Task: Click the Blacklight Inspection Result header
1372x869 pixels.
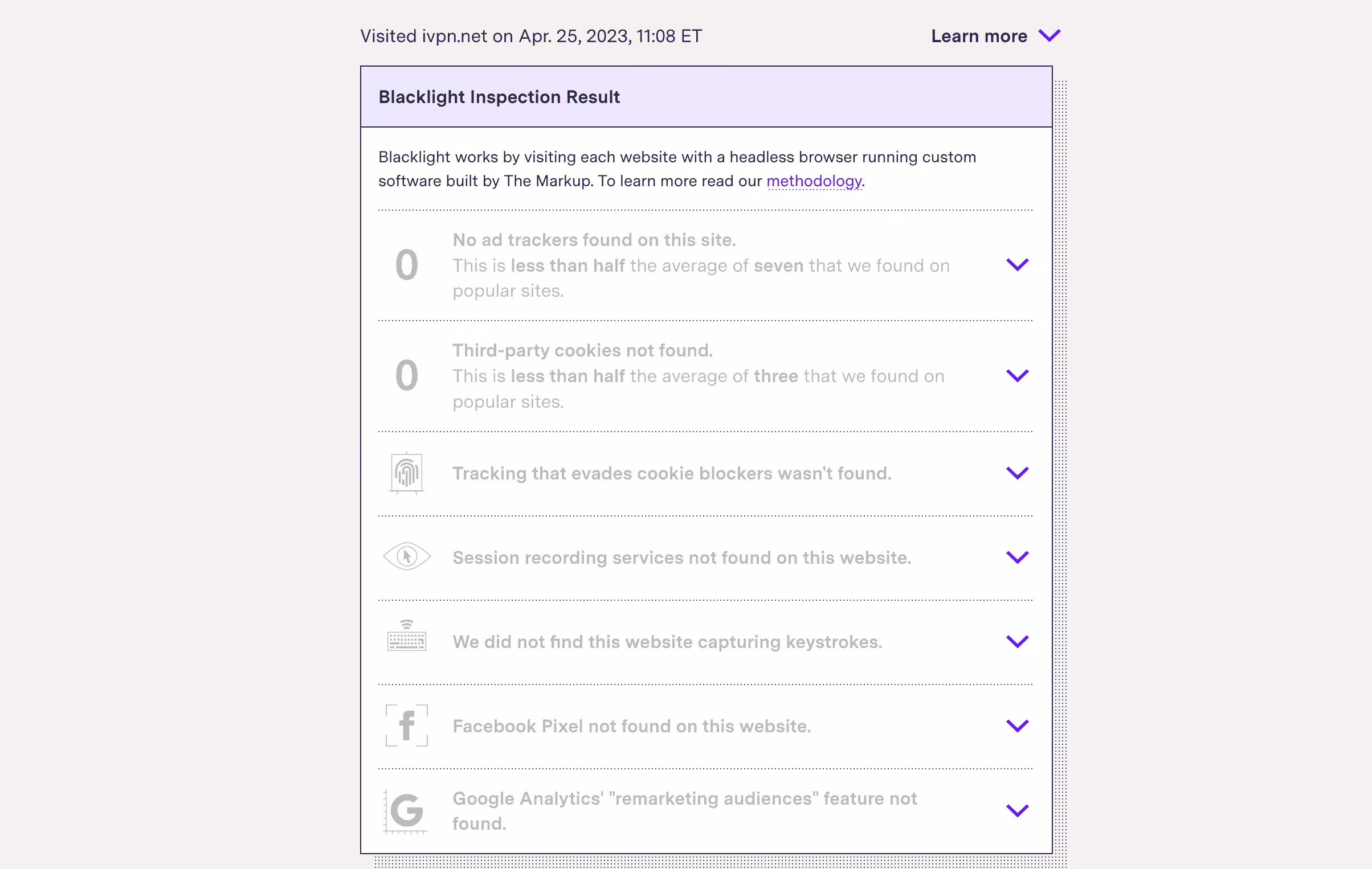Action: [499, 97]
